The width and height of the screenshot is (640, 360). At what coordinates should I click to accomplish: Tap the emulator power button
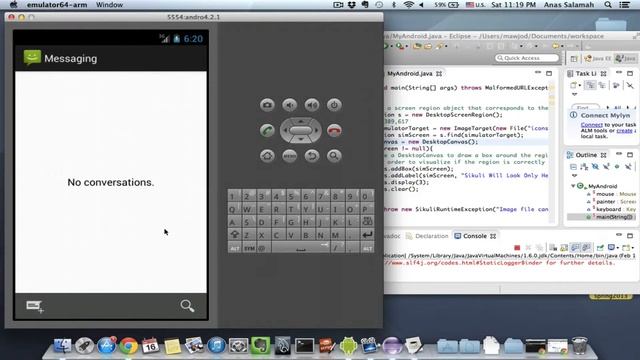[334, 105]
